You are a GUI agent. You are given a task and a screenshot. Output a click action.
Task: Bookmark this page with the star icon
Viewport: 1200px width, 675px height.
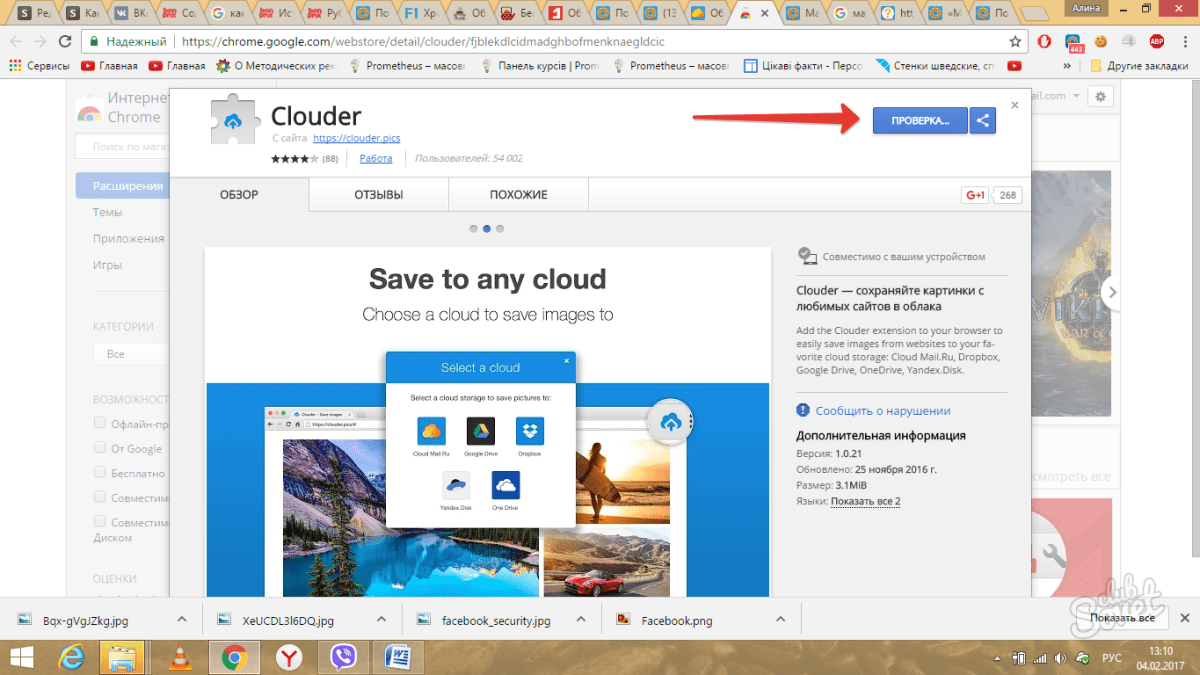pos(1016,42)
